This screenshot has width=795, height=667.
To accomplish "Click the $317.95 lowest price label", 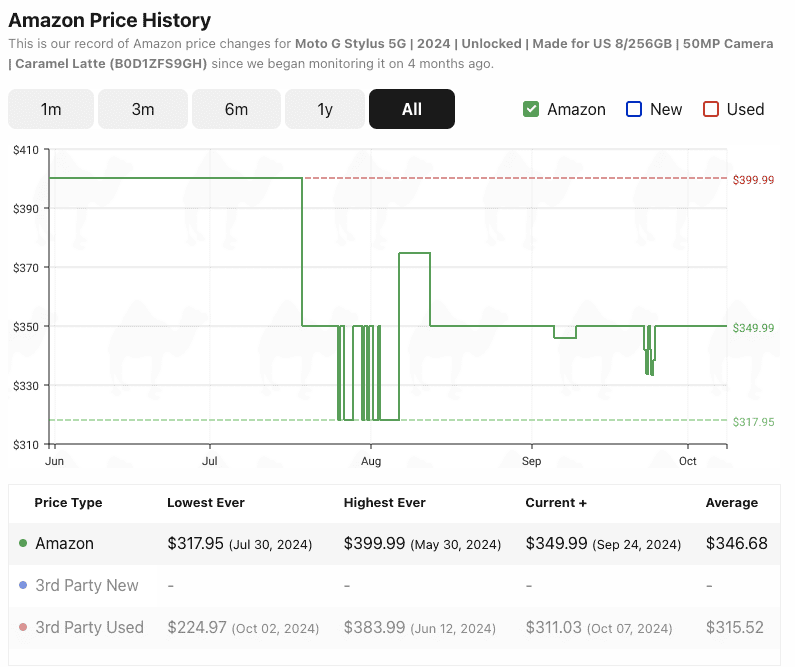I will (754, 422).
